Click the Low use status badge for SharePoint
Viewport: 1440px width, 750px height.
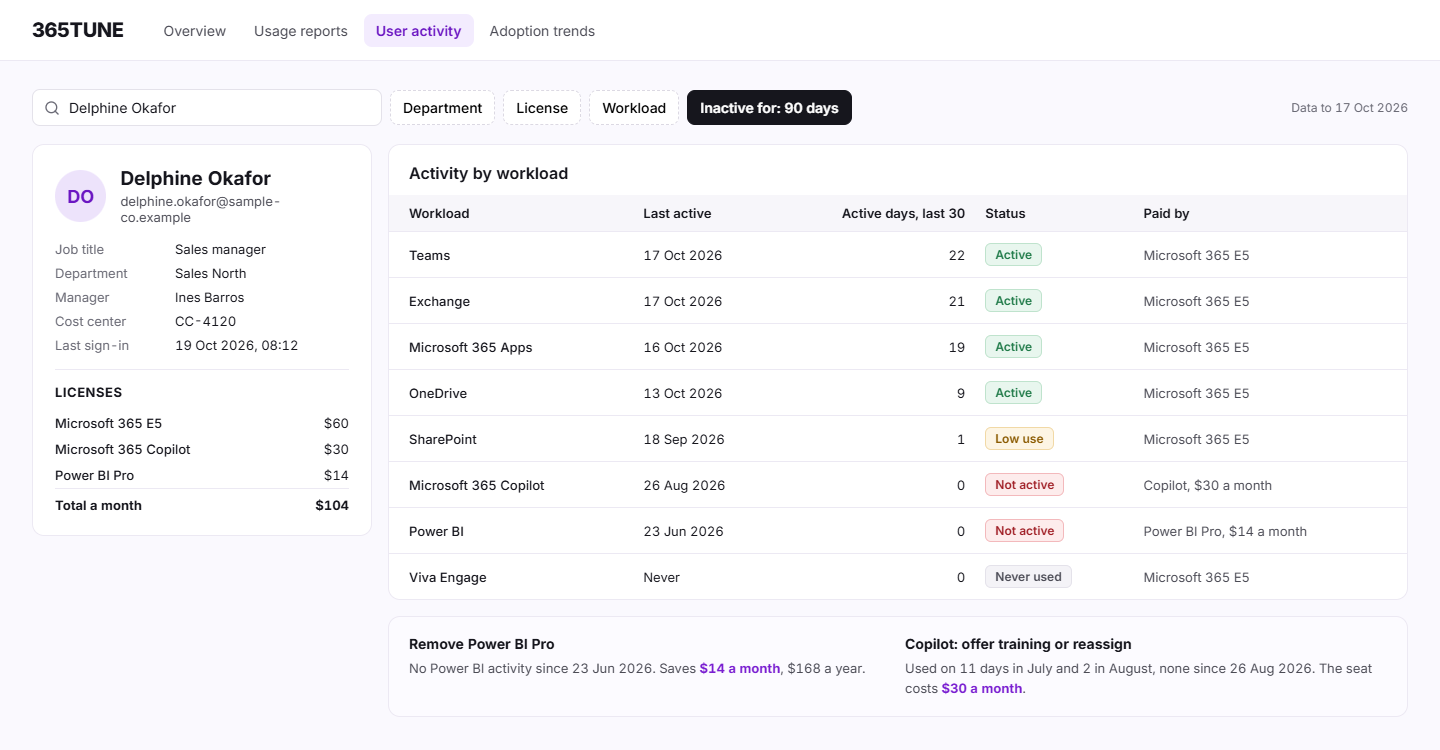pos(1019,439)
